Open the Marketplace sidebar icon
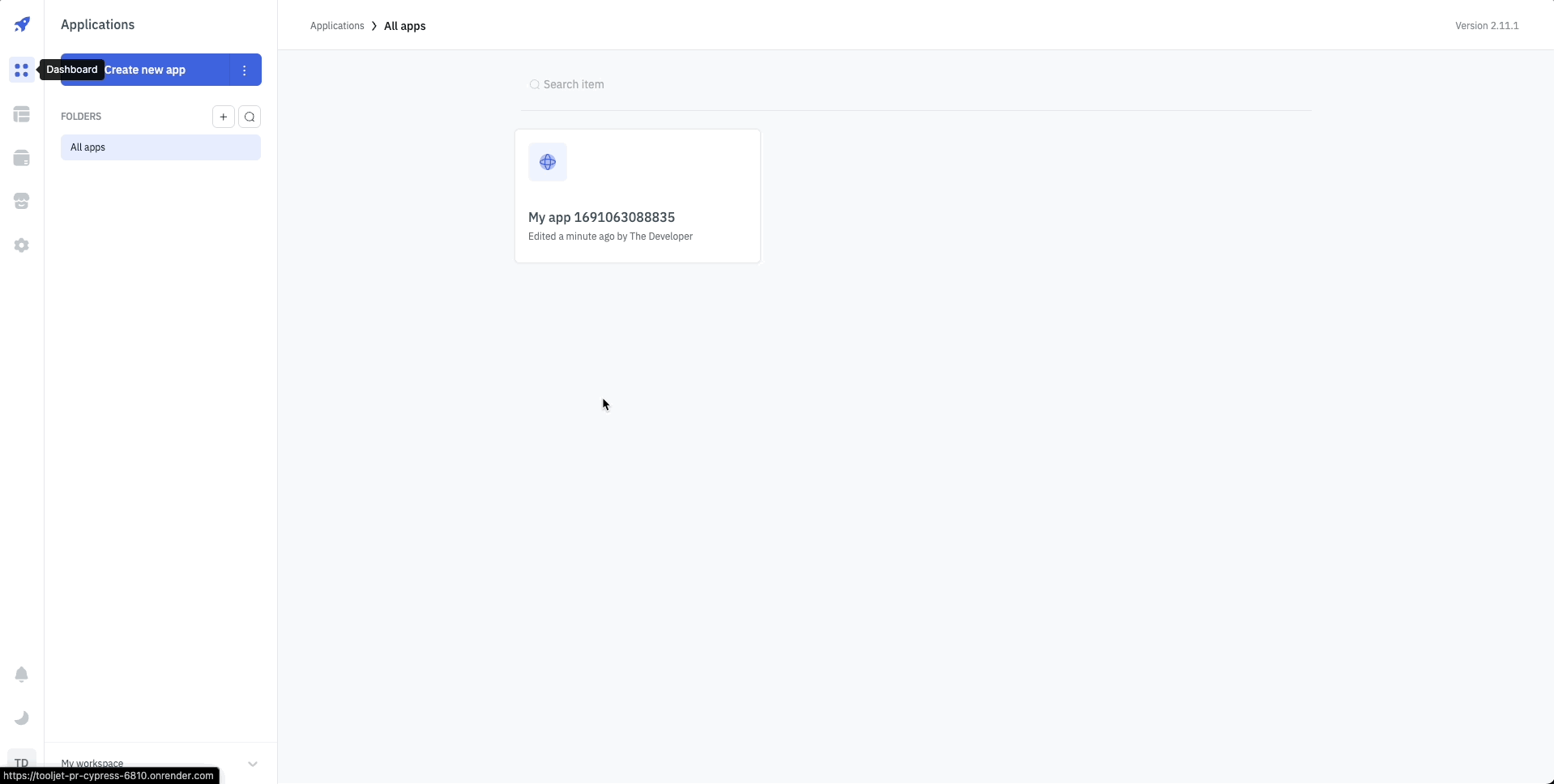The image size is (1554, 784). pos(22,202)
